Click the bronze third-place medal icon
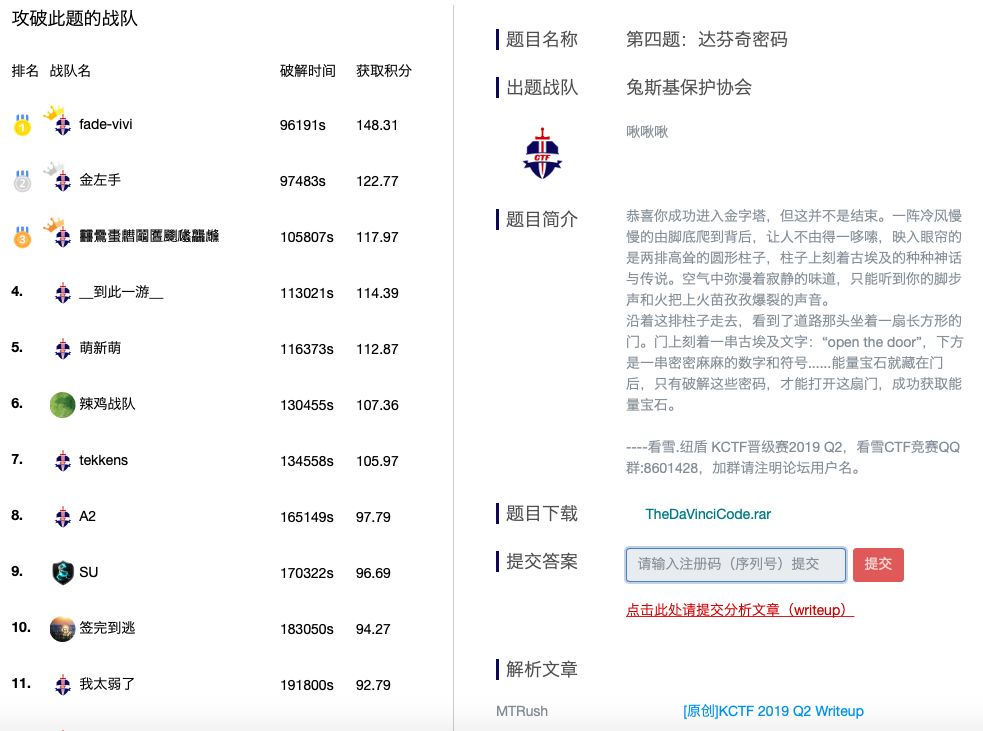The width and height of the screenshot is (983, 731). click(x=23, y=236)
